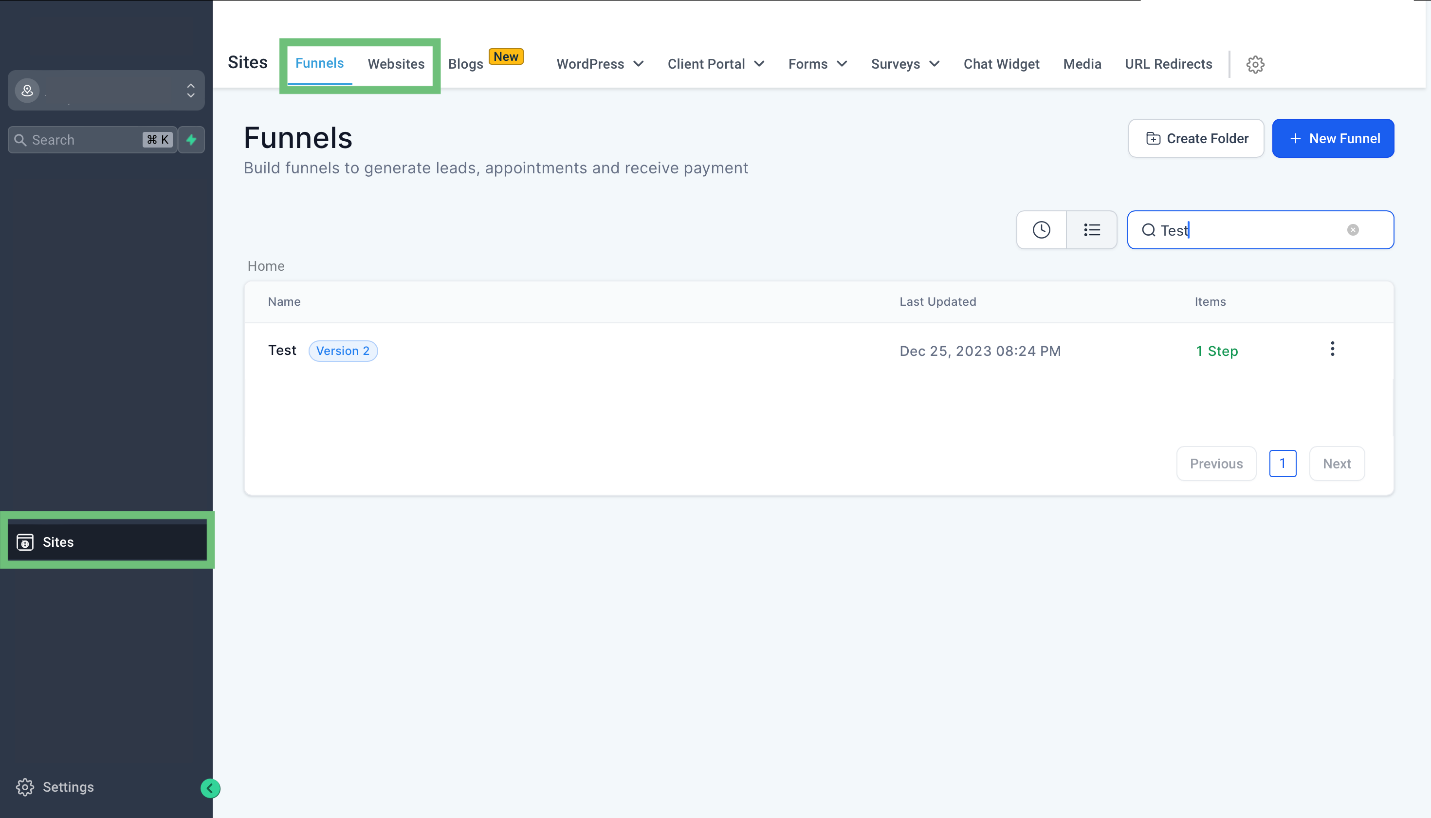Expand the Forms dropdown menu

click(817, 64)
